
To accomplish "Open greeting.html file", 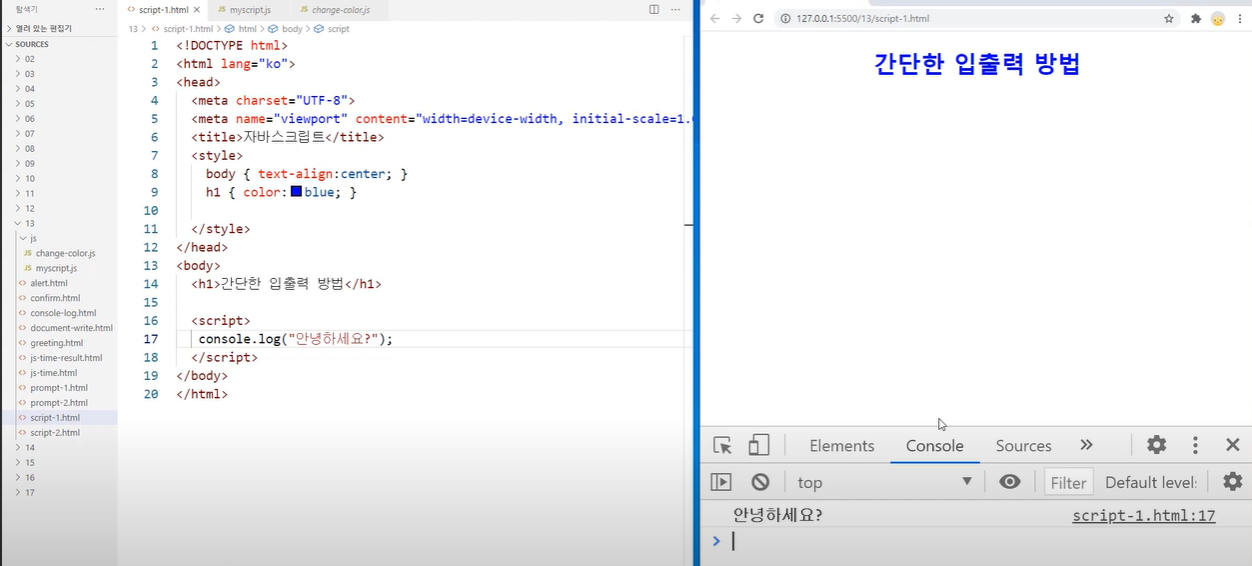I will [x=58, y=343].
